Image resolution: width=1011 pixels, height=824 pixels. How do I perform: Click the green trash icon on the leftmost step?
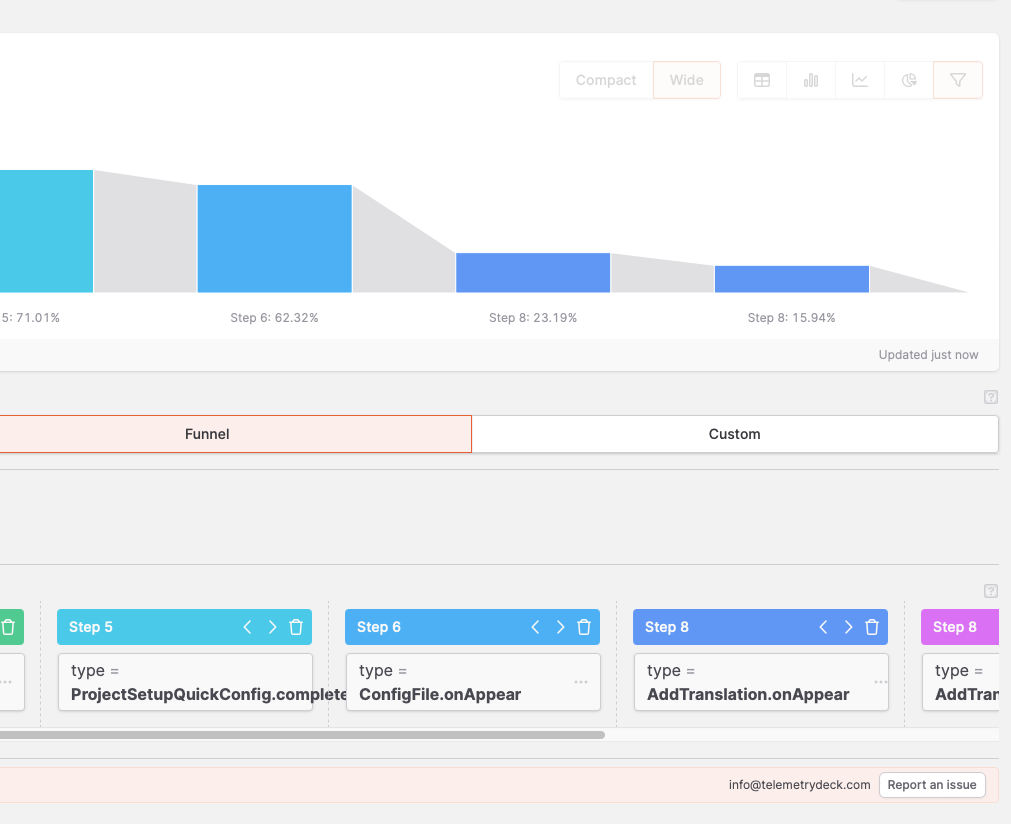10,627
